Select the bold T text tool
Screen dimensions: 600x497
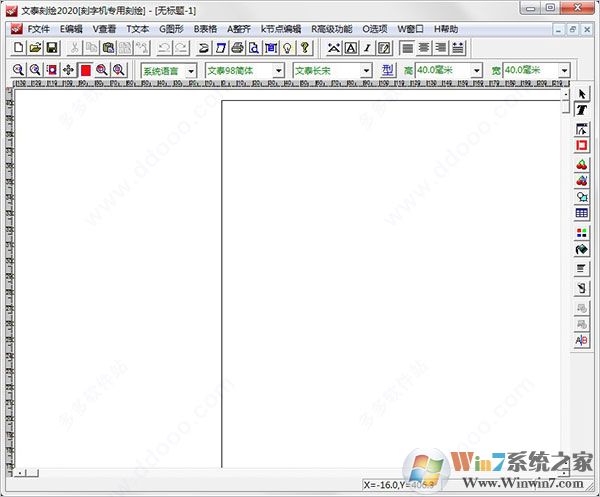click(581, 110)
